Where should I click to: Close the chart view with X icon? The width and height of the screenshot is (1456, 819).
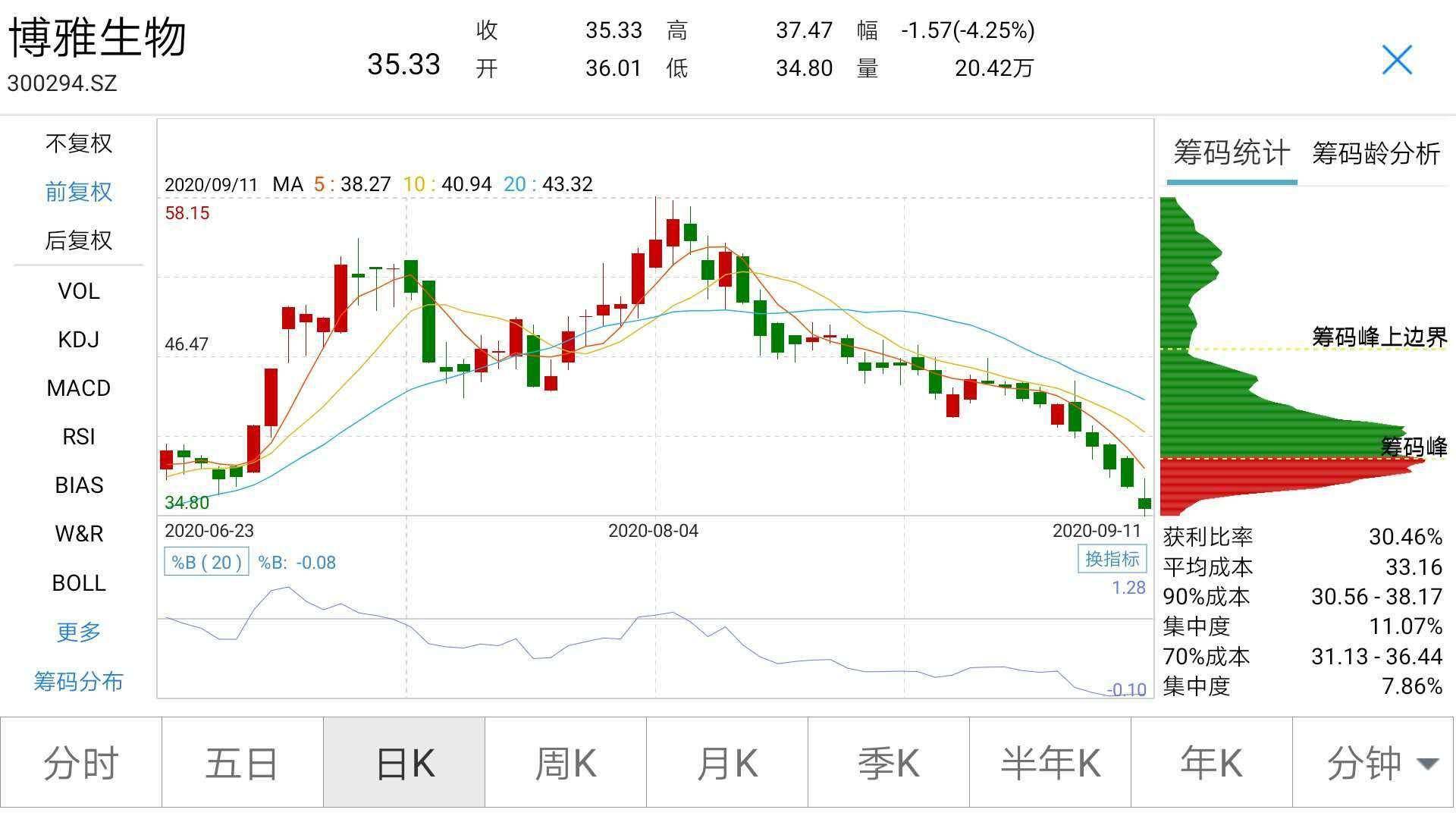[x=1397, y=60]
